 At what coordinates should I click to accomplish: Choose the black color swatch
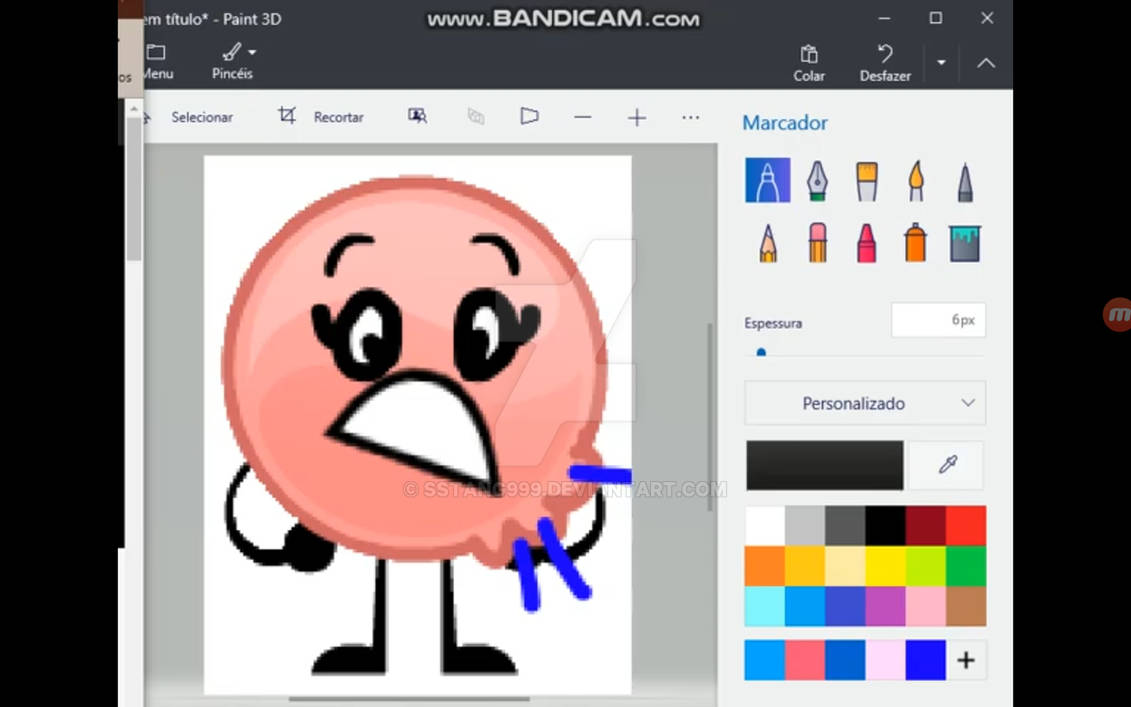886,525
